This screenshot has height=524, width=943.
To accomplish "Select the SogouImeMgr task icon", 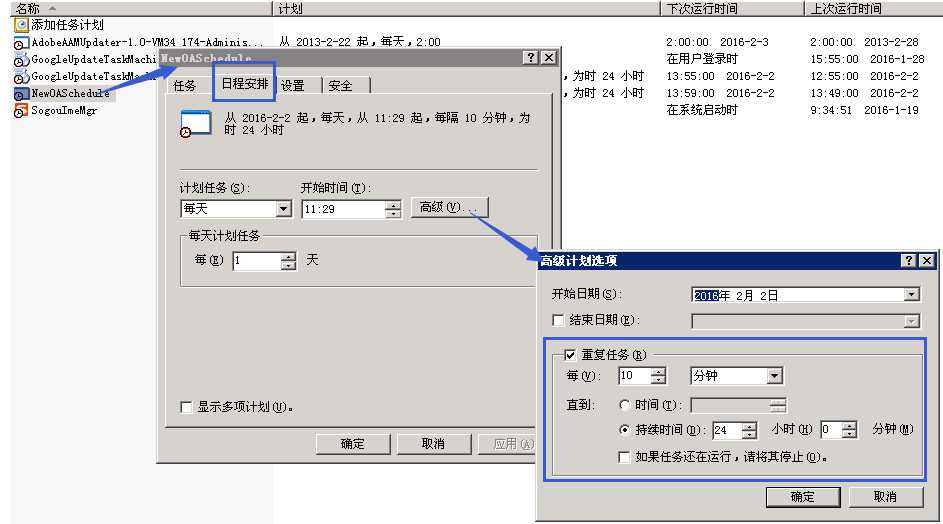I will click(x=21, y=111).
